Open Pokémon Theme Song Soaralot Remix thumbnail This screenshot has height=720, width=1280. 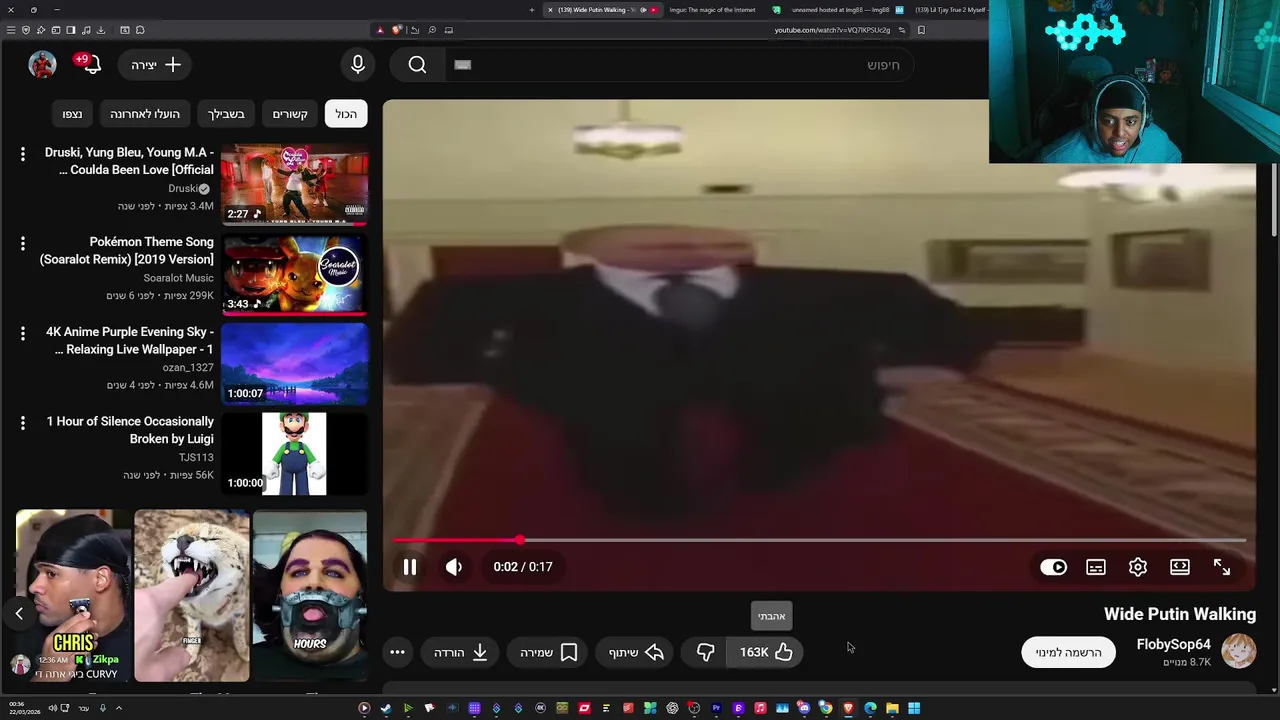(x=295, y=275)
